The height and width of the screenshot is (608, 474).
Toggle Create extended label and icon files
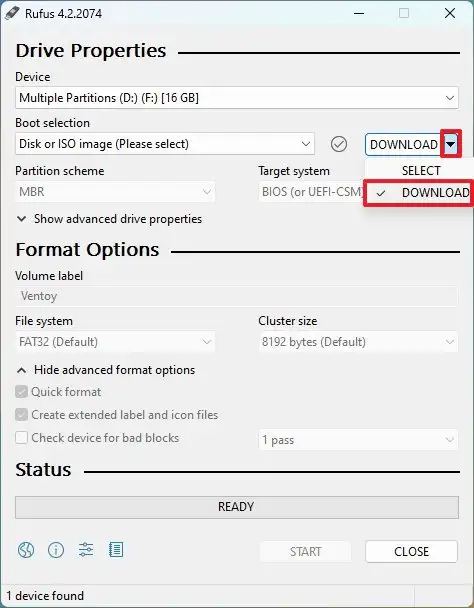[x=21, y=415]
